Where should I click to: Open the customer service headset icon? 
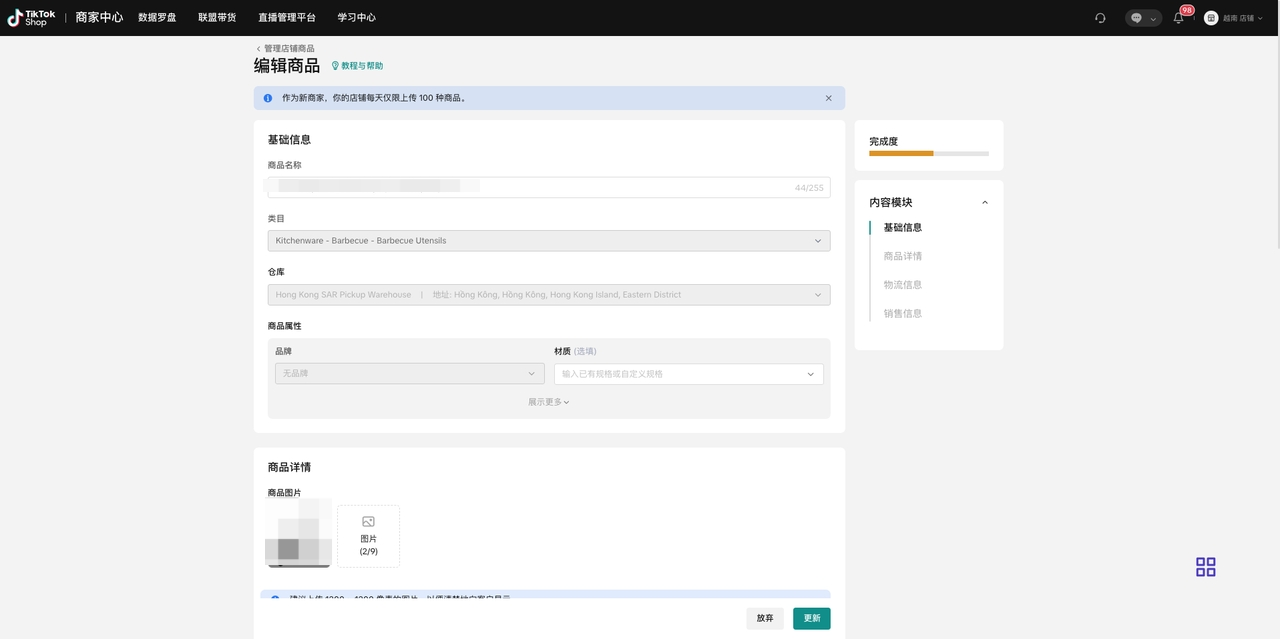click(x=1100, y=18)
